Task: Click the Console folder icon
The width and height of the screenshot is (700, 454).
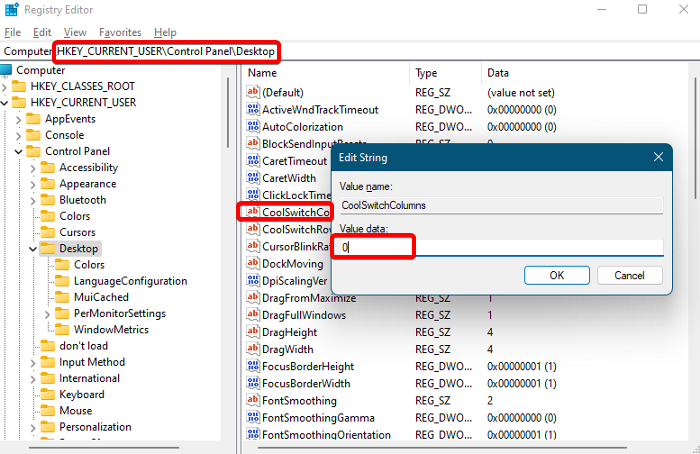Action: [x=33, y=135]
